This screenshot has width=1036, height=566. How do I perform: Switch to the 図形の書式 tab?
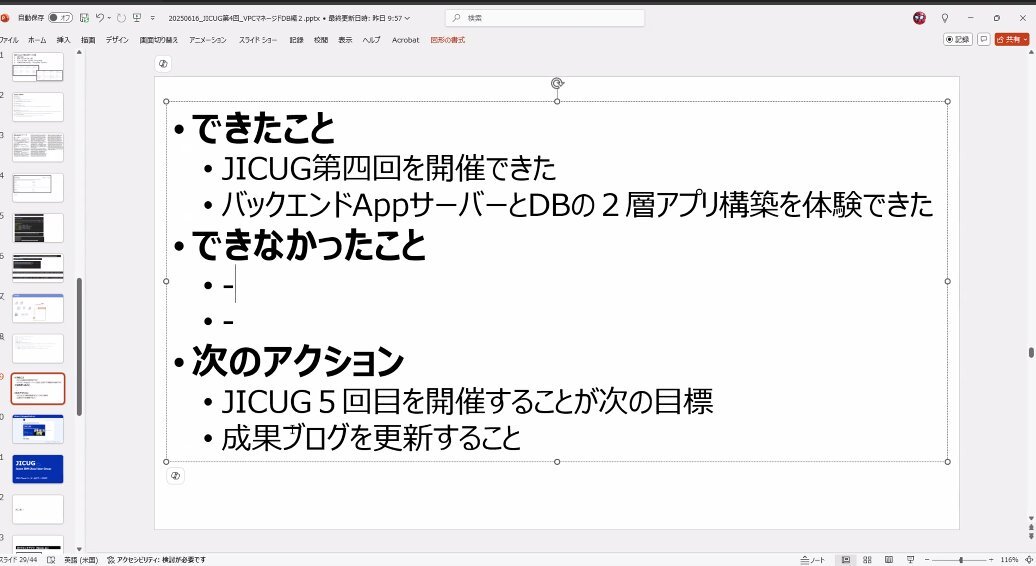448,40
